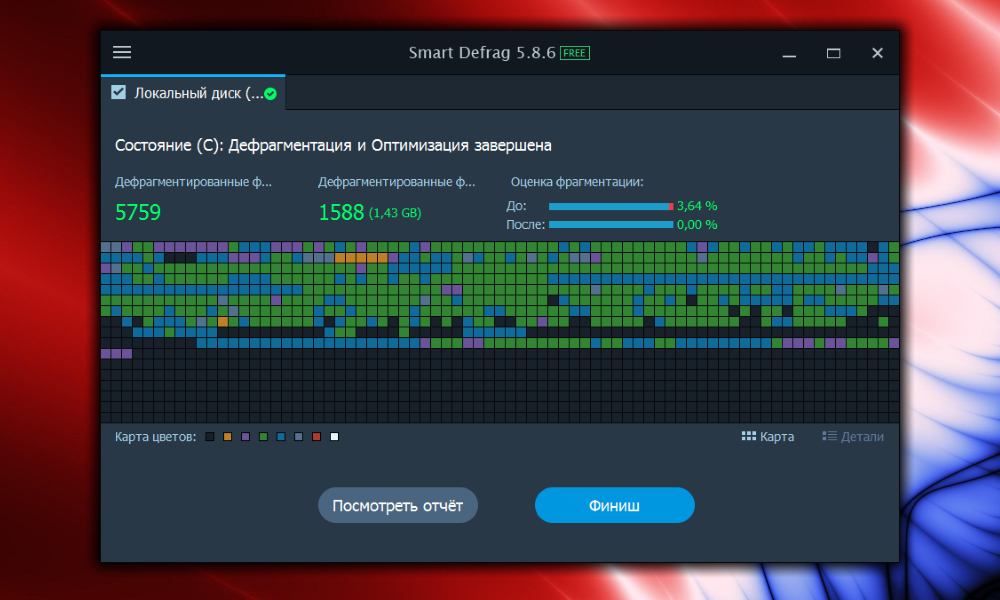Click the 5759 defragmented files value

138,212
